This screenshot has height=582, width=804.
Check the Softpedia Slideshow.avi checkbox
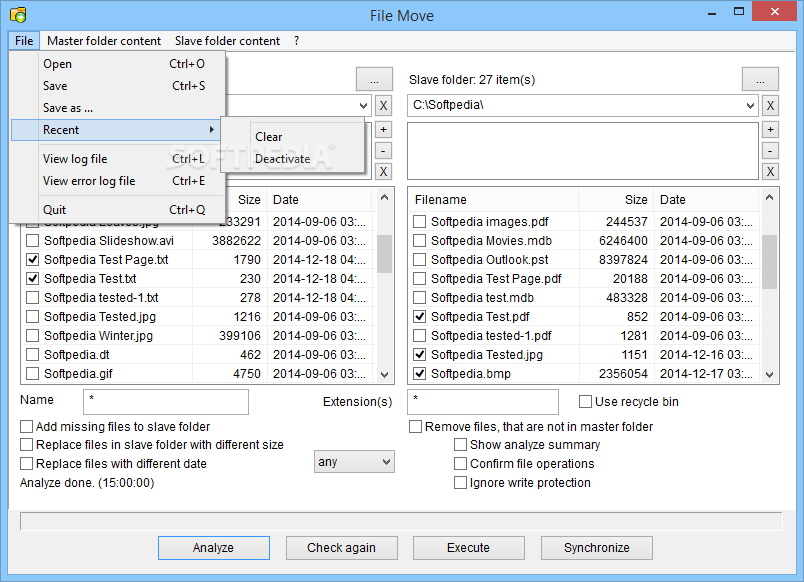(32, 240)
